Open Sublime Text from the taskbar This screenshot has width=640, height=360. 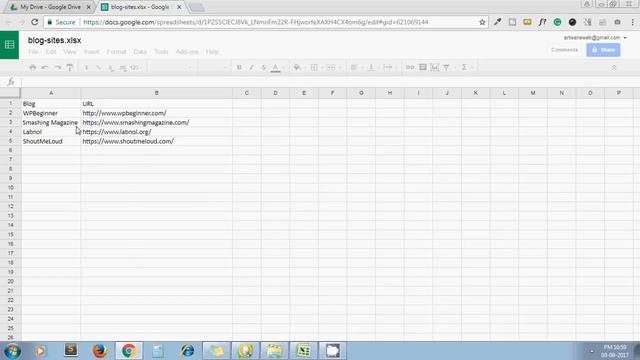(71, 351)
